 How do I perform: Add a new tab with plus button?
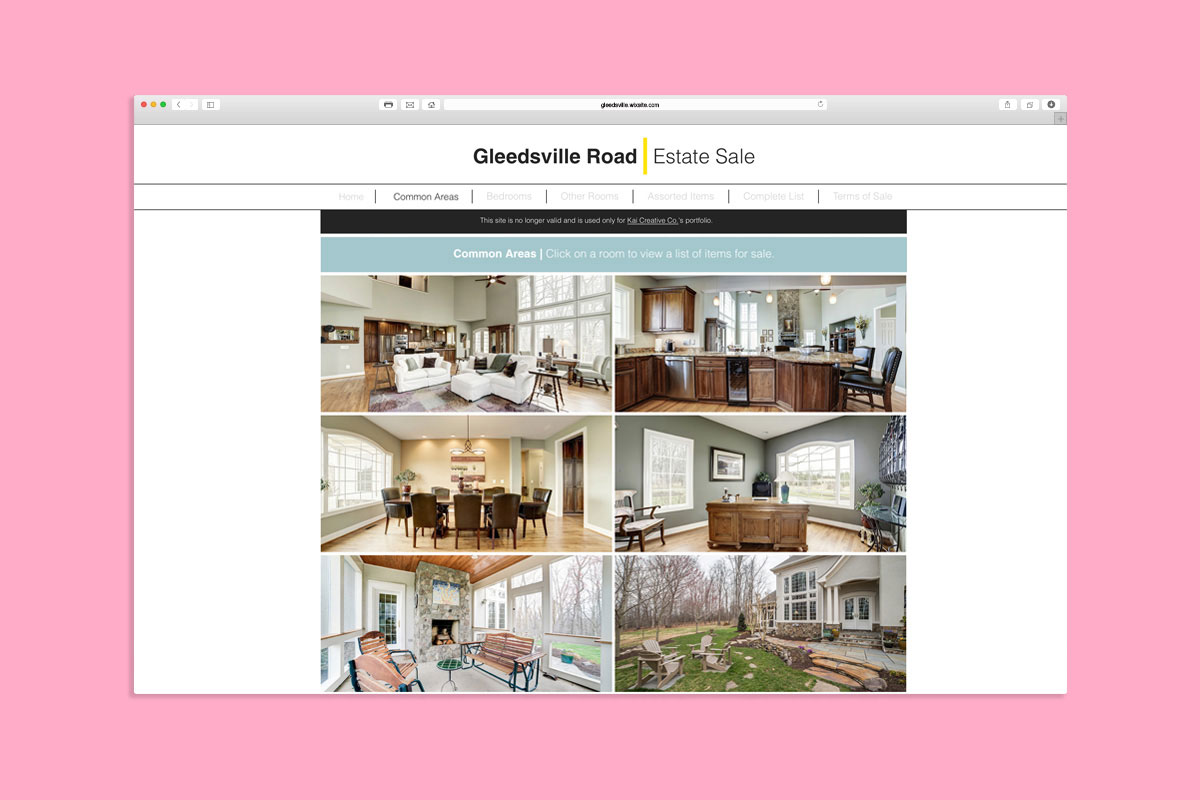[x=1060, y=118]
